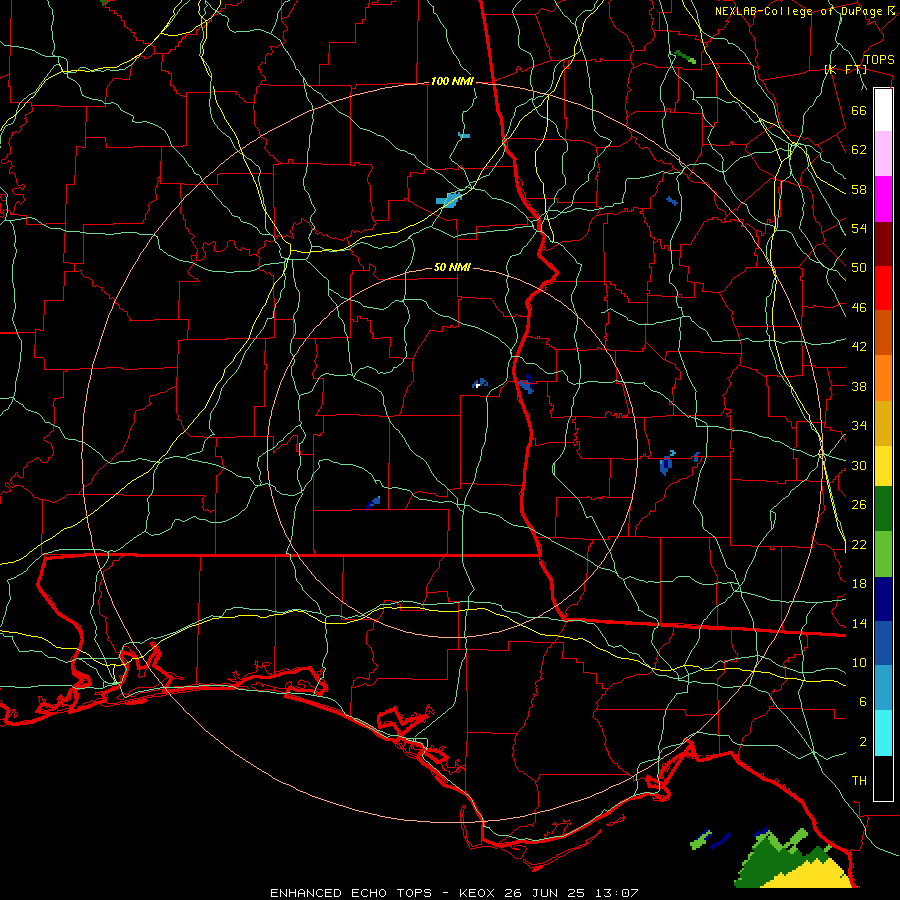Choose the dark orange legend swatch near 42
Image resolution: width=900 pixels, height=900 pixels.
pyautogui.click(x=883, y=332)
